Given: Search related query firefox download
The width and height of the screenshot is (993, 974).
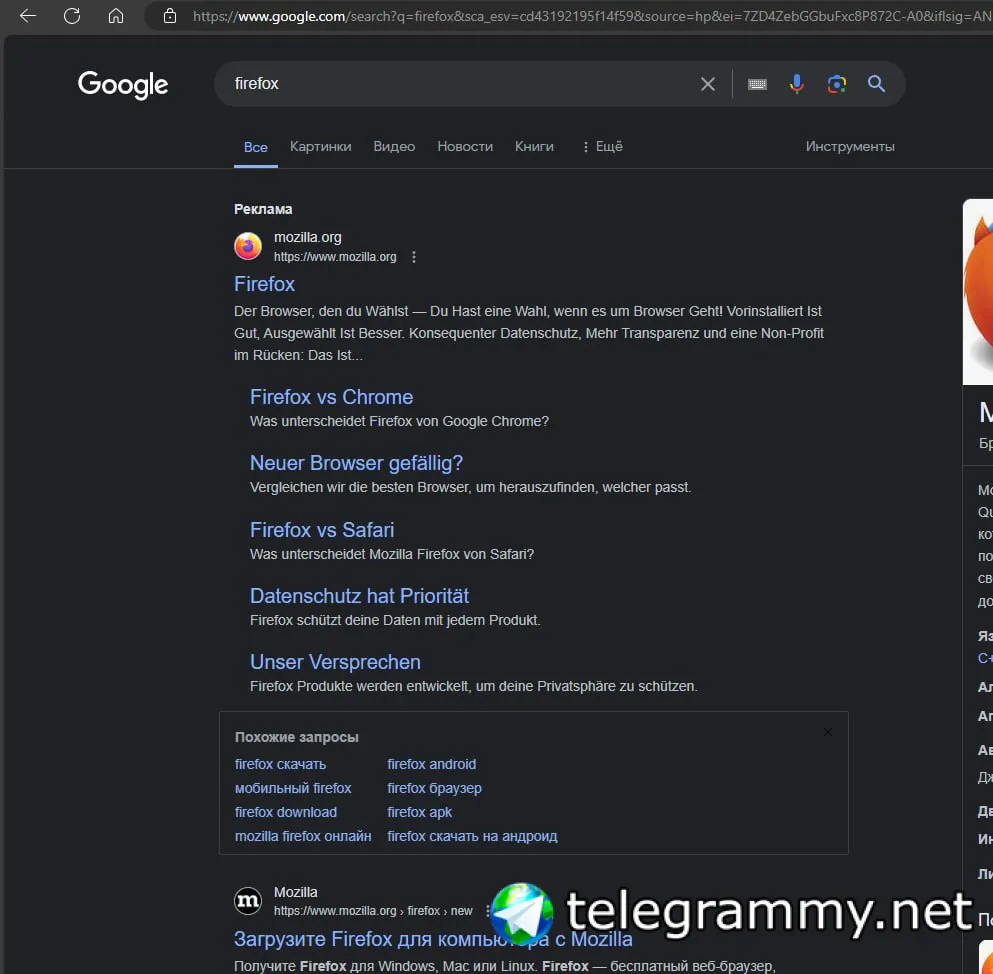Looking at the screenshot, I should [286, 813].
